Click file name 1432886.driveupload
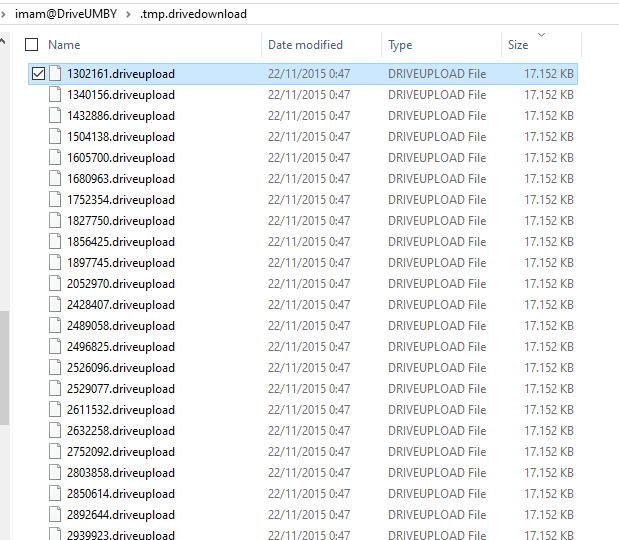The image size is (619, 540). [121, 116]
